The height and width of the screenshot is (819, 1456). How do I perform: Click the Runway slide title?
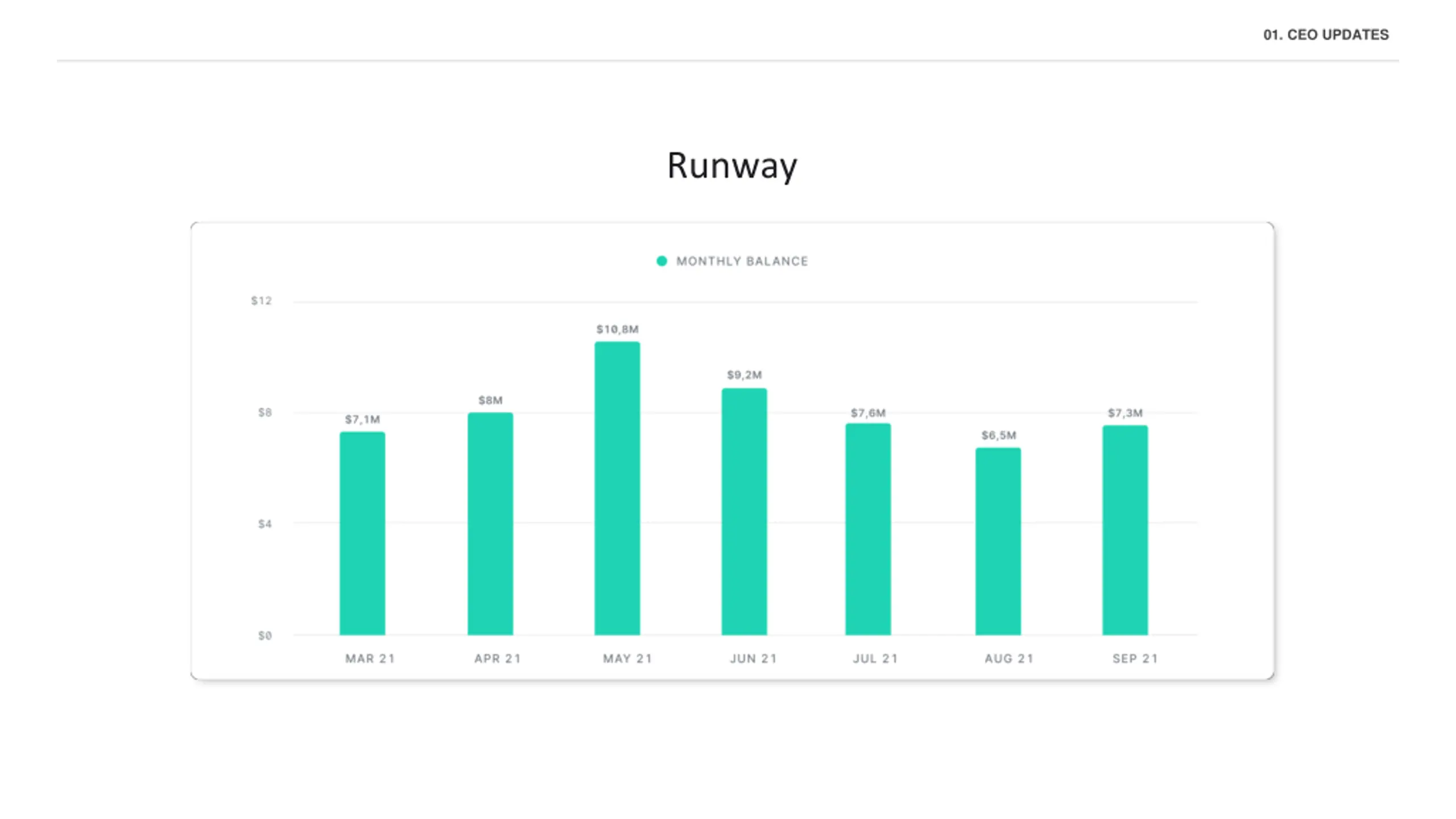click(x=732, y=166)
